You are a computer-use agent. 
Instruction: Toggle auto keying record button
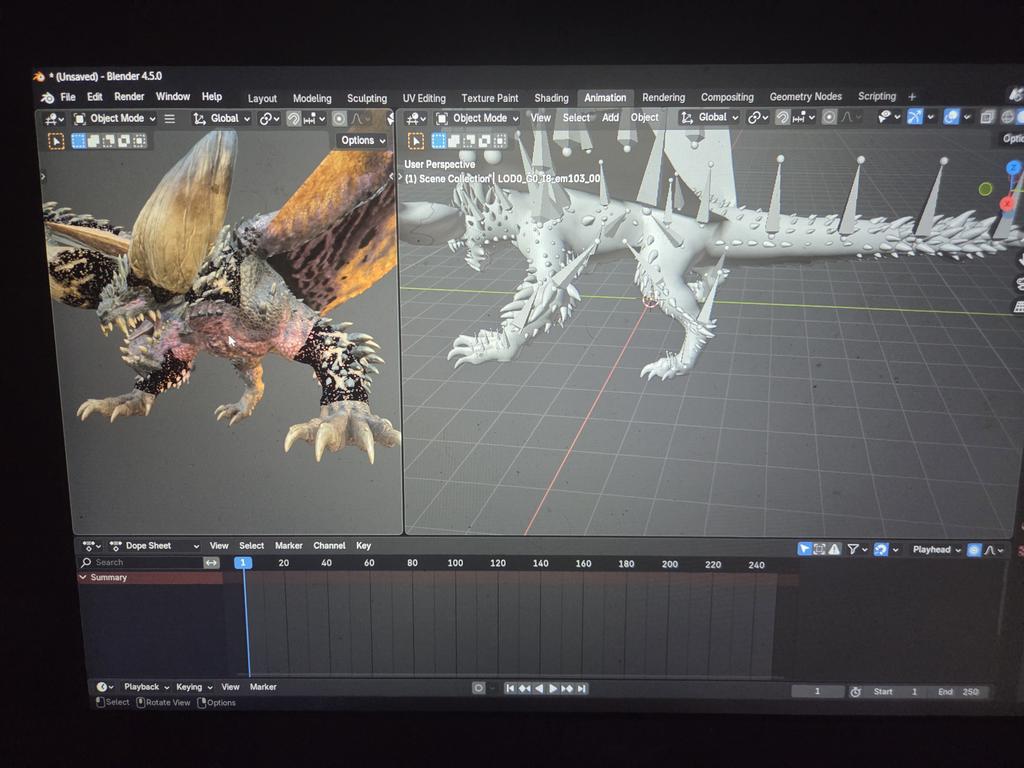pyautogui.click(x=479, y=688)
